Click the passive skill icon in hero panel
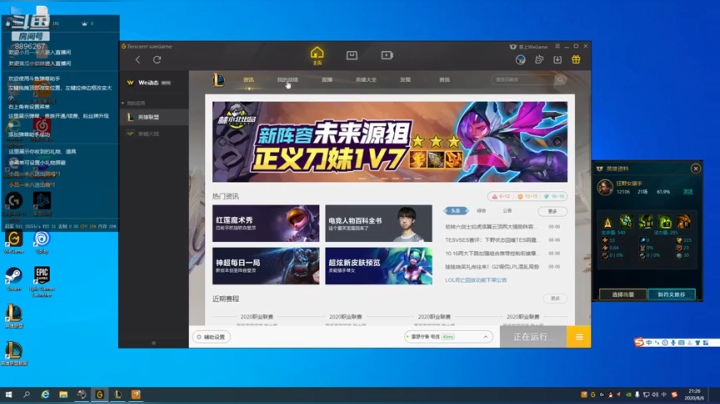This screenshot has width=720, height=404. [608, 223]
